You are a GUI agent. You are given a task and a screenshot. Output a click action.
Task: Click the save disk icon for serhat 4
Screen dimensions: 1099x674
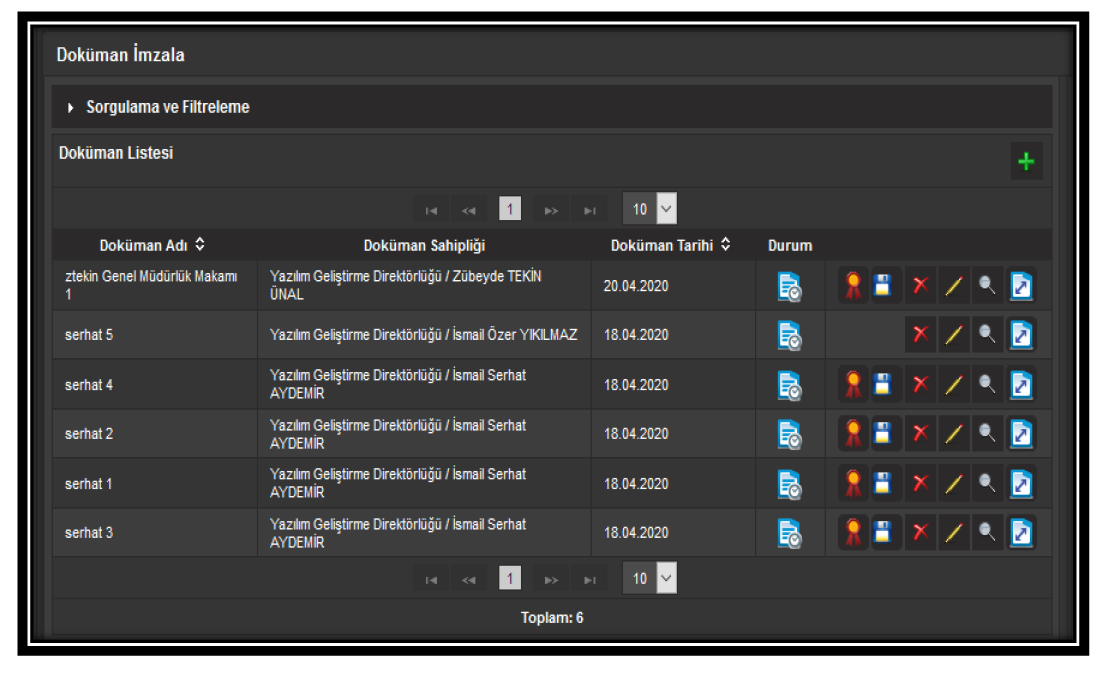pyautogui.click(x=882, y=385)
